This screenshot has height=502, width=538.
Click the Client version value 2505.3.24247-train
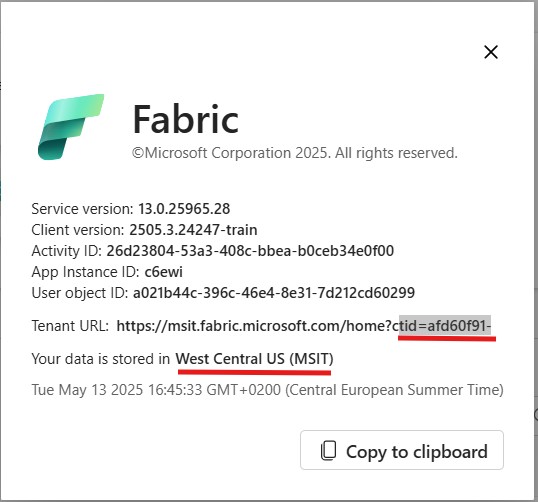(x=193, y=230)
